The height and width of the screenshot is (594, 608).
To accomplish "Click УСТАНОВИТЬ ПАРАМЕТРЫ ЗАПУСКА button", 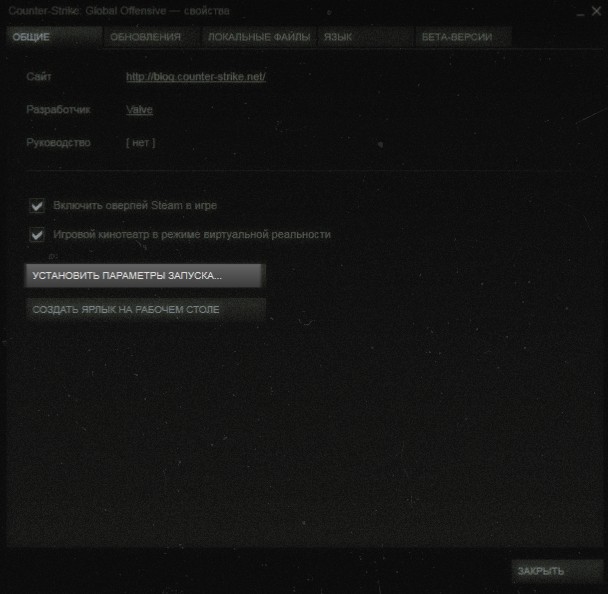I will 145,276.
